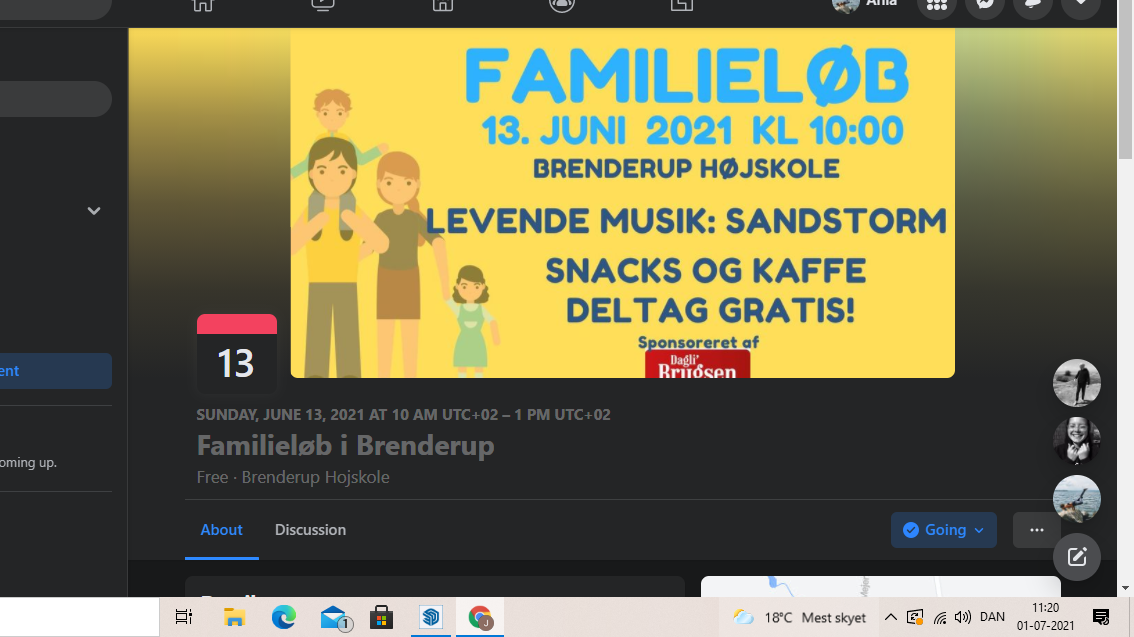Open the three-dots more options button

(1036, 530)
